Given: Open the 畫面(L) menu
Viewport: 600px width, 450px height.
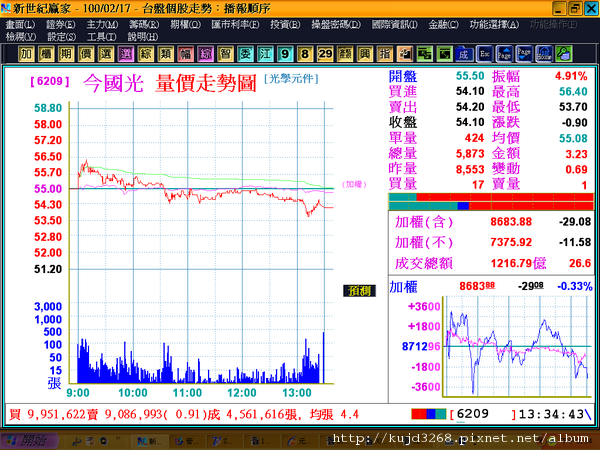Looking at the screenshot, I should coord(20,24).
